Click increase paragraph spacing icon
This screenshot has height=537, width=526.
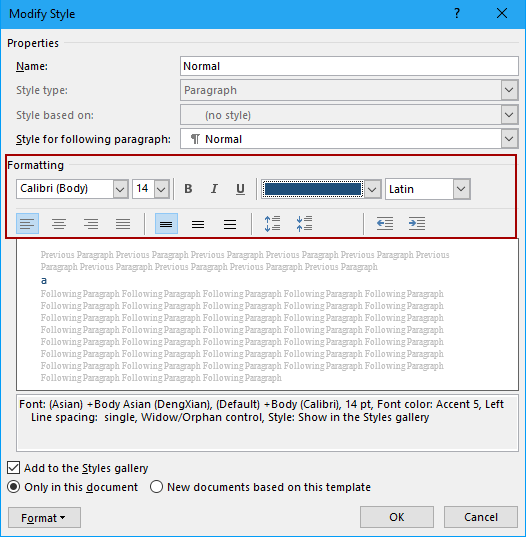(x=273, y=224)
